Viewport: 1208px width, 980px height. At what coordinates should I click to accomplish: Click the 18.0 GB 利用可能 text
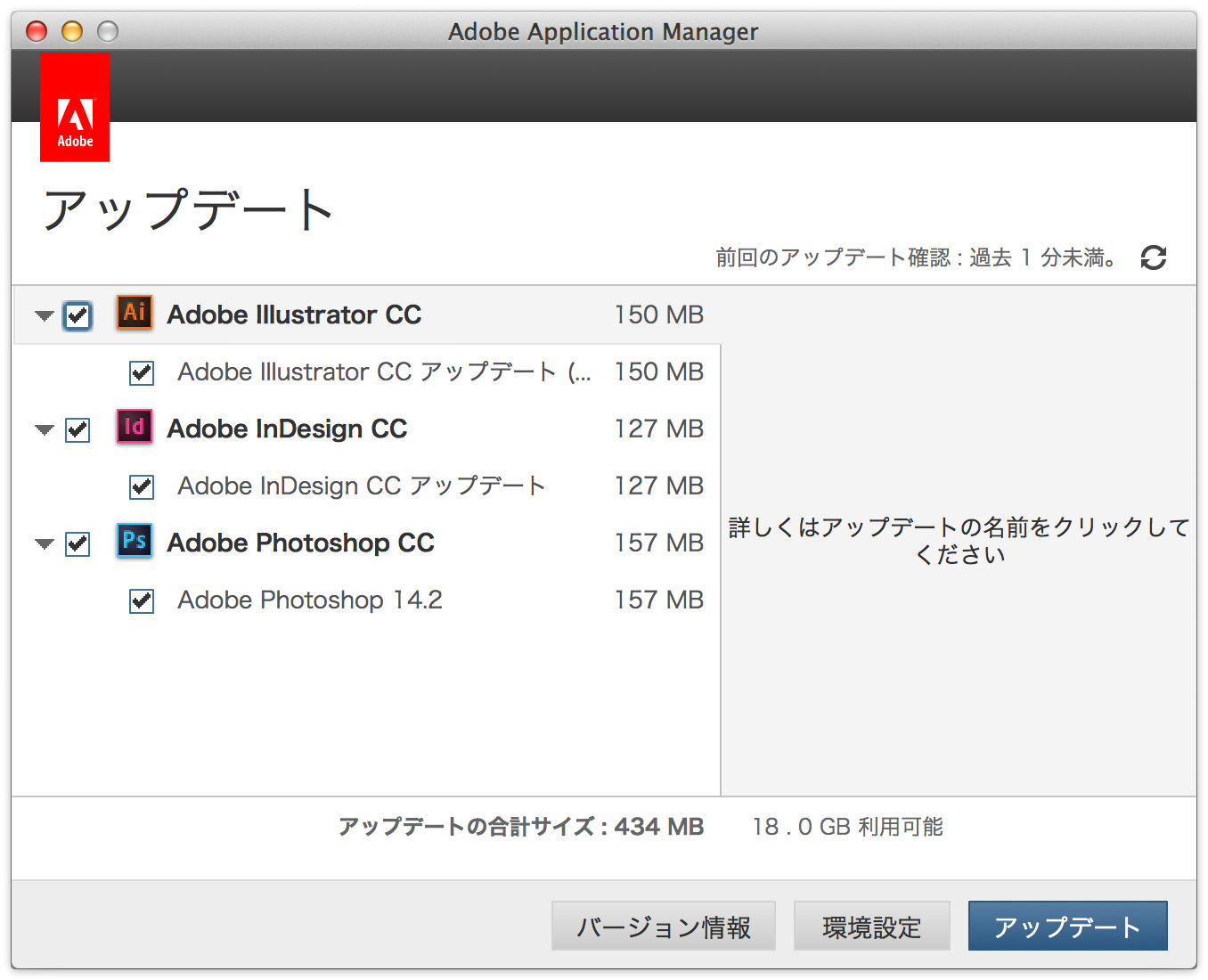point(847,827)
